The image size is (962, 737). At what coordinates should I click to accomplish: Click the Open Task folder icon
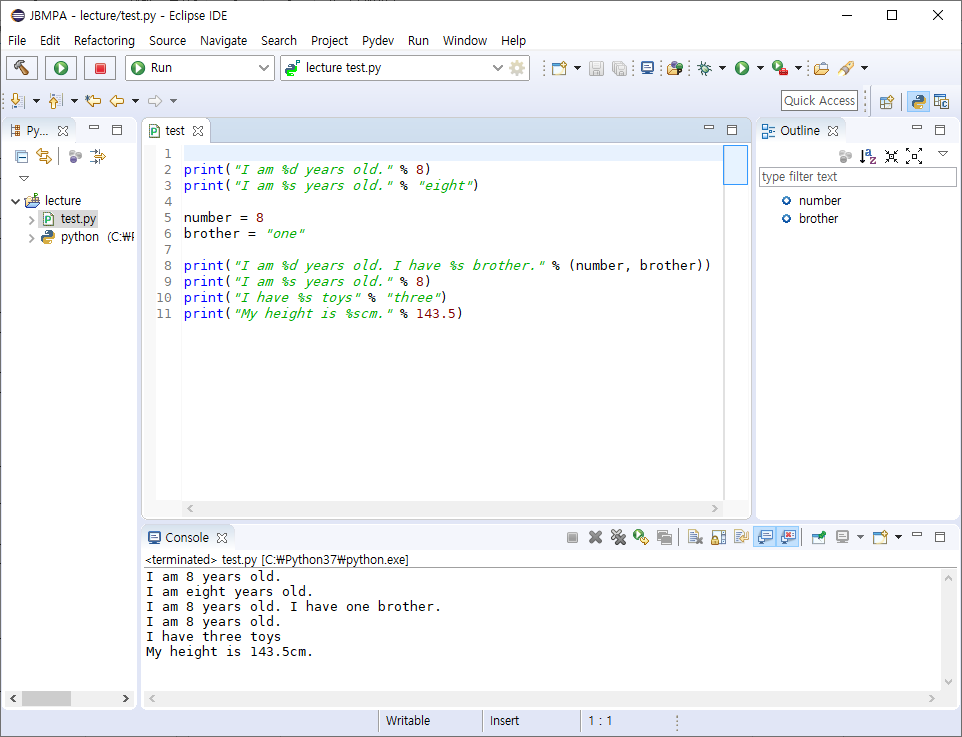point(822,68)
